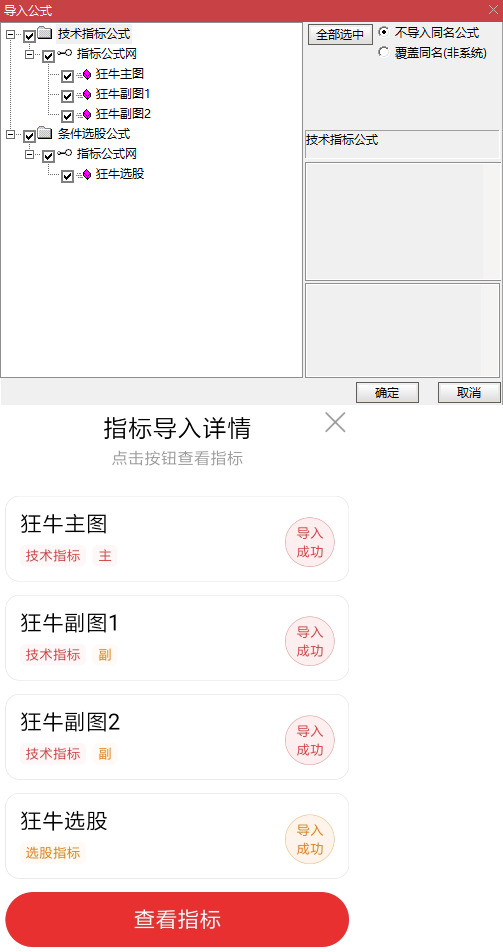Choose the 不导入同名公式 radio option
The image size is (503, 952).
383,32
